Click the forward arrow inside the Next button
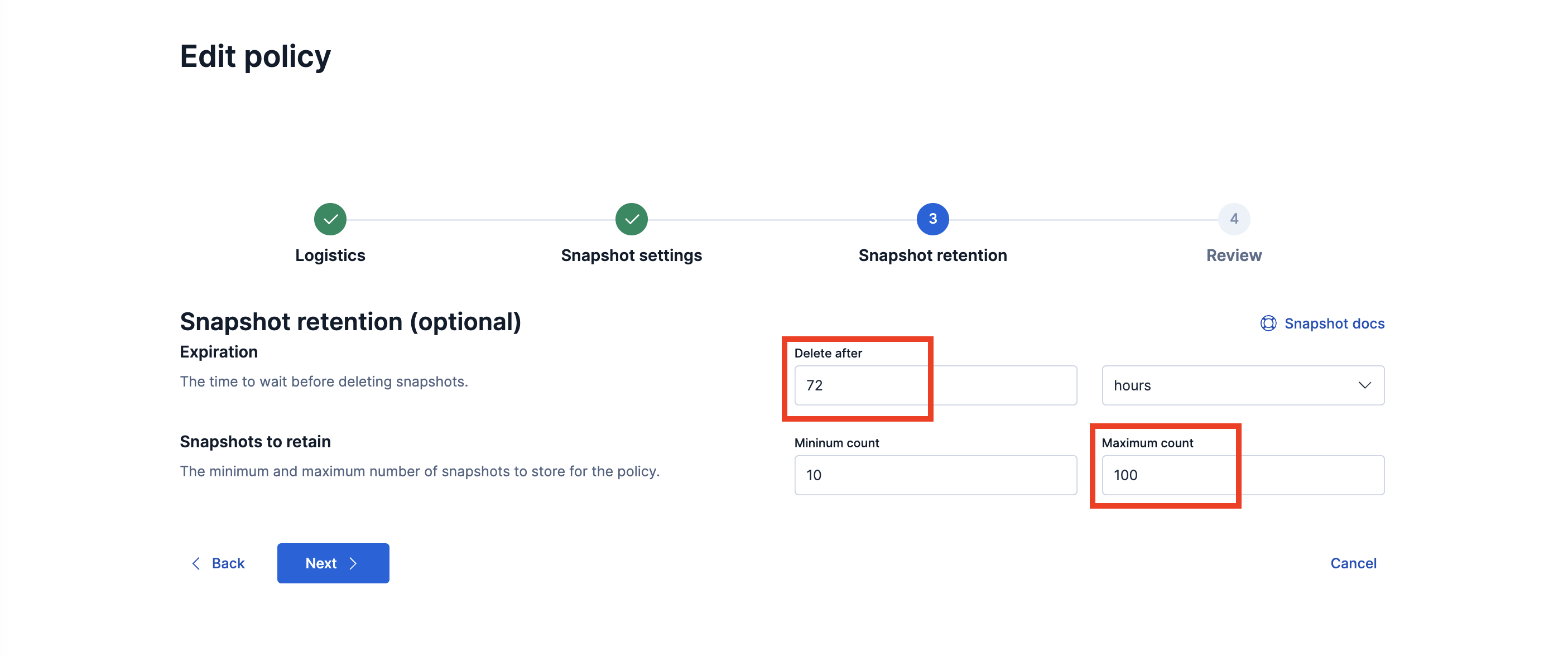Viewport: 1568px width, 657px height. click(x=353, y=563)
